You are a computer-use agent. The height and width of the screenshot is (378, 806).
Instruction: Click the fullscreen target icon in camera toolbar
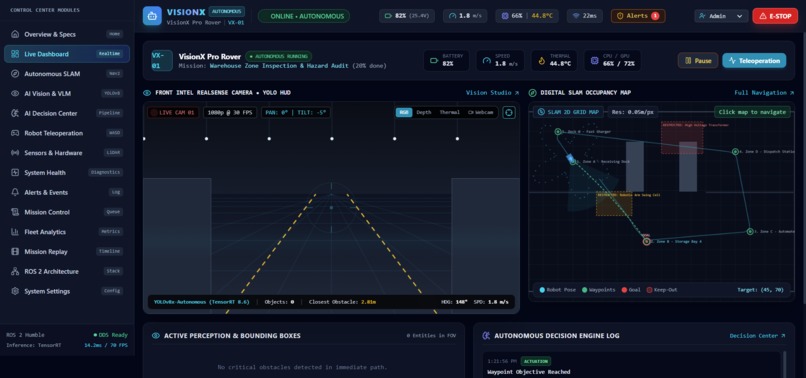[509, 112]
